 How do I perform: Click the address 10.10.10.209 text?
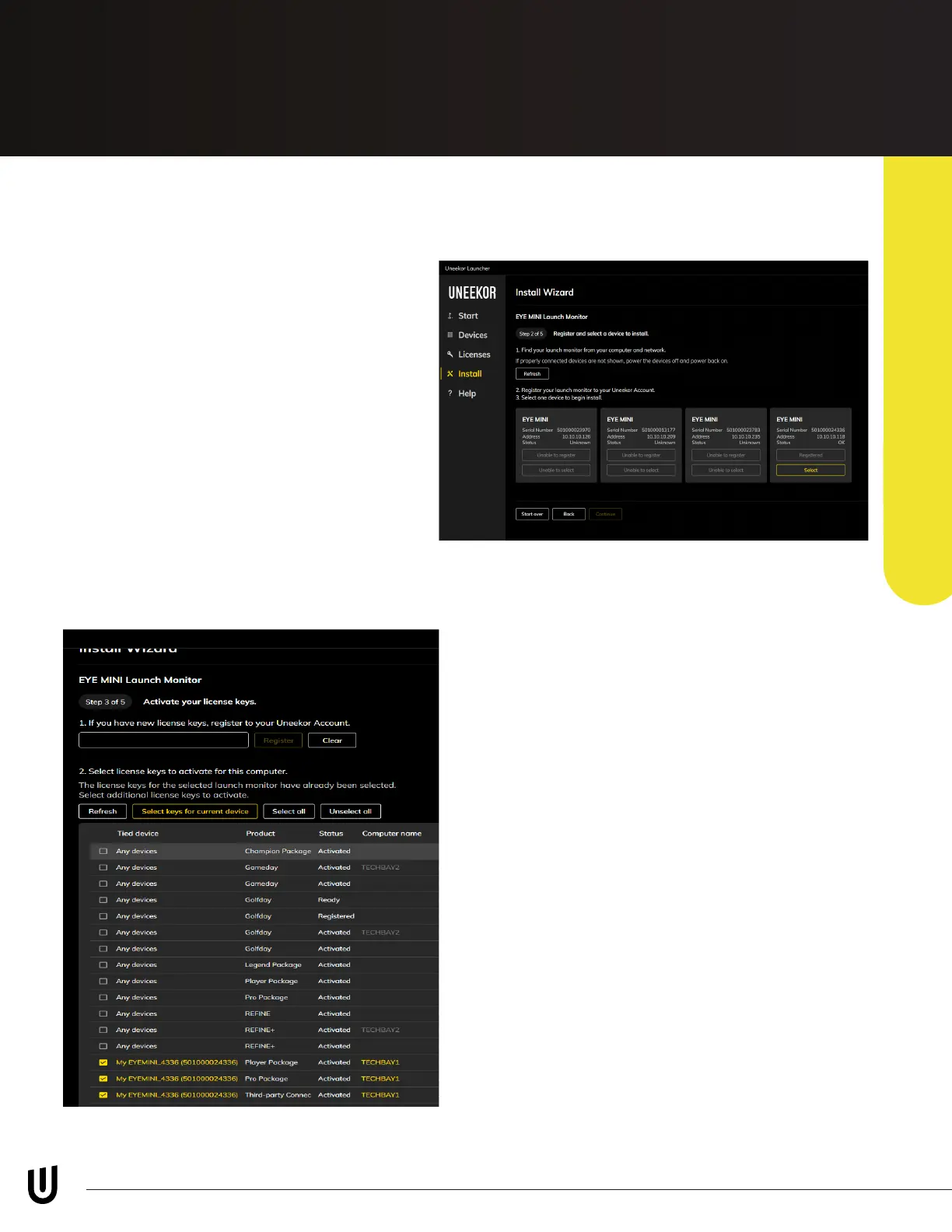[x=661, y=437]
